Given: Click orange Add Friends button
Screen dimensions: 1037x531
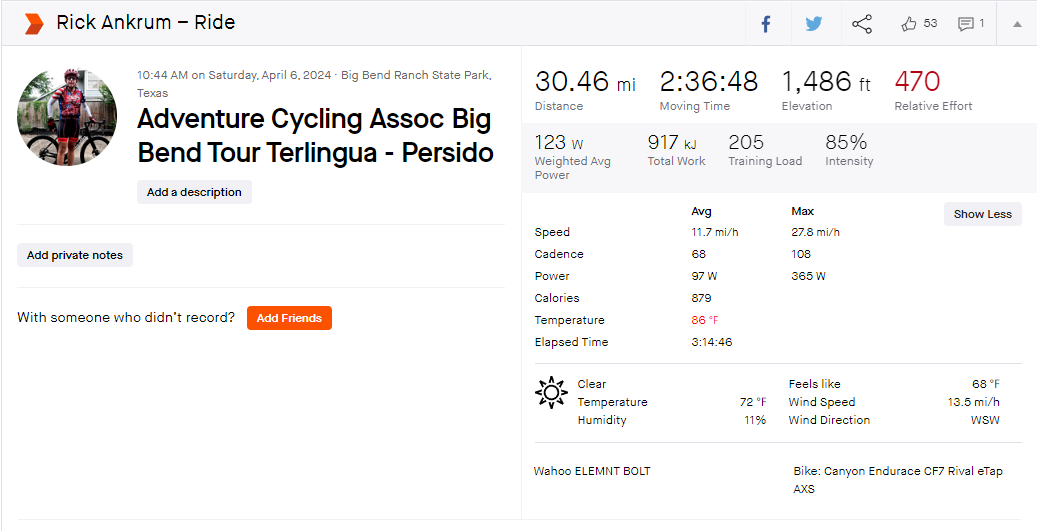Looking at the screenshot, I should tap(289, 318).
